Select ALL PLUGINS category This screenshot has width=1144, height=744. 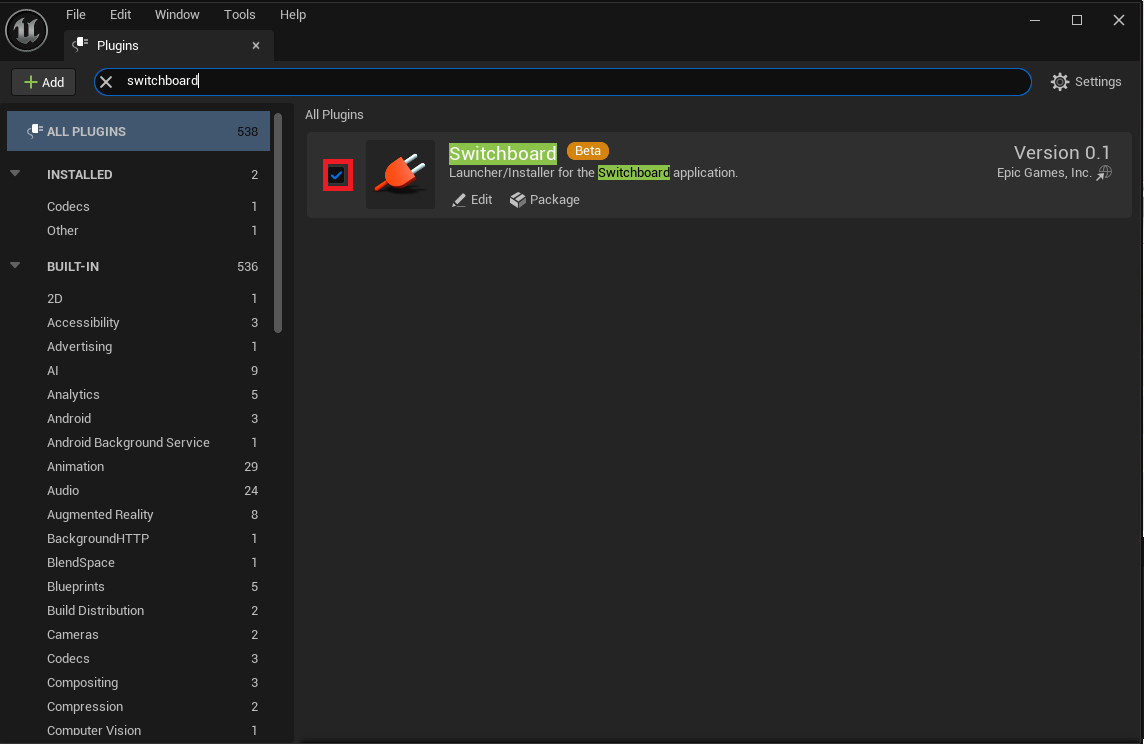point(139,131)
